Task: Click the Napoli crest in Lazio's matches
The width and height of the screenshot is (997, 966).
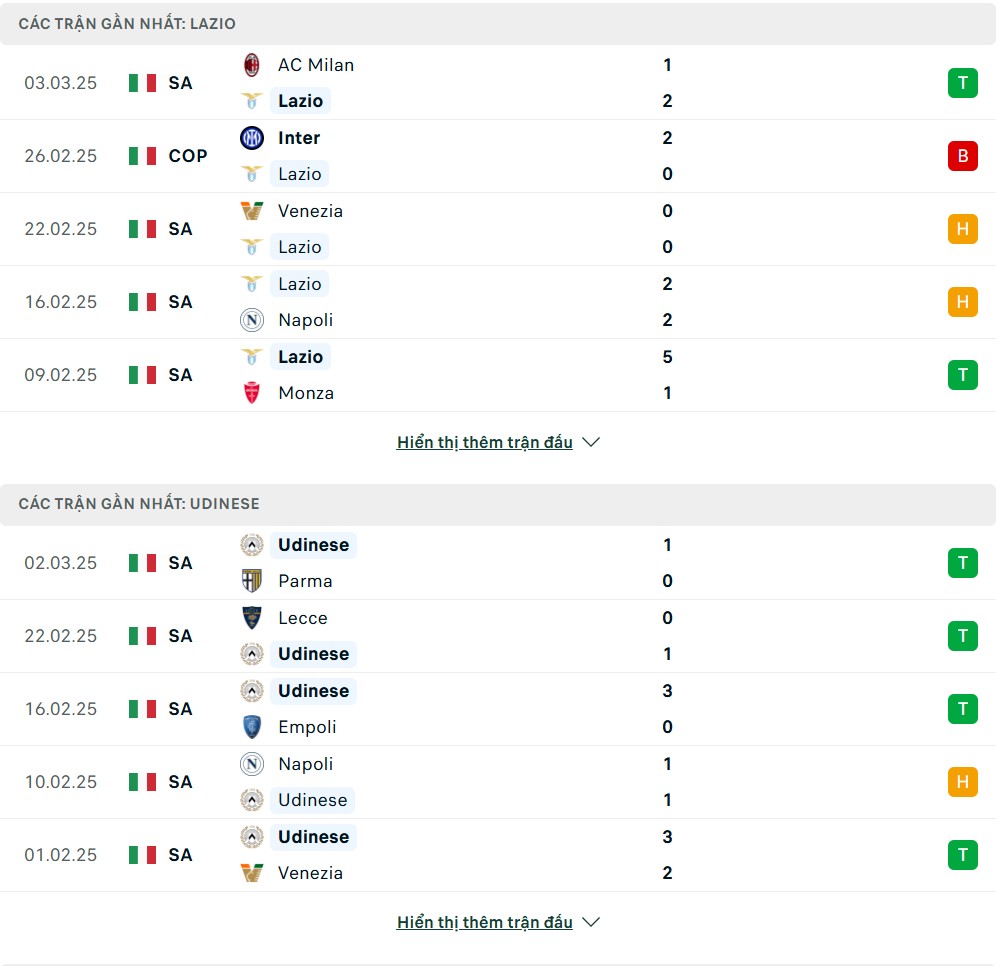Action: coord(252,320)
